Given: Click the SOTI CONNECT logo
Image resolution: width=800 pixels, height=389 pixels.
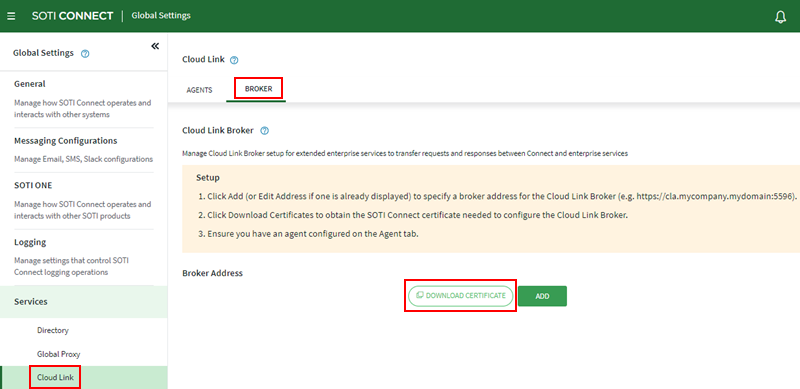Looking at the screenshot, I should point(72,16).
